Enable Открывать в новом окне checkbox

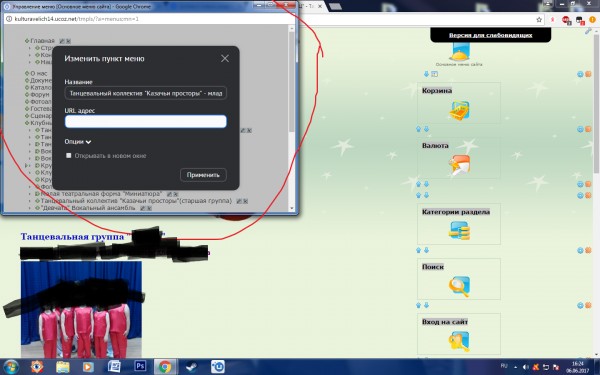point(68,155)
